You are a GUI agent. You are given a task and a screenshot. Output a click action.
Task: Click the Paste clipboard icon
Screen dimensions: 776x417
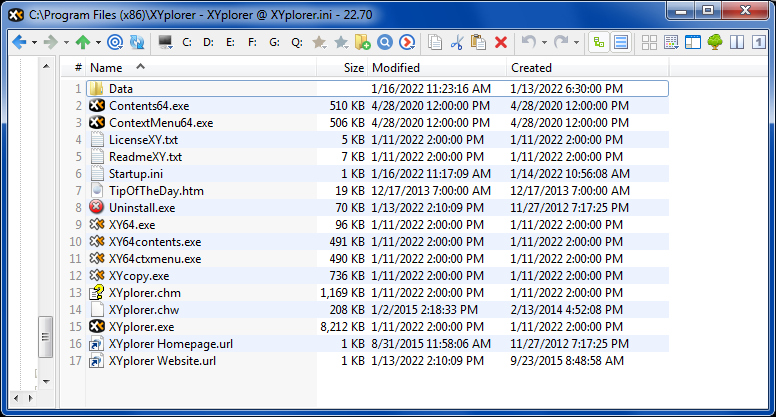coord(478,43)
